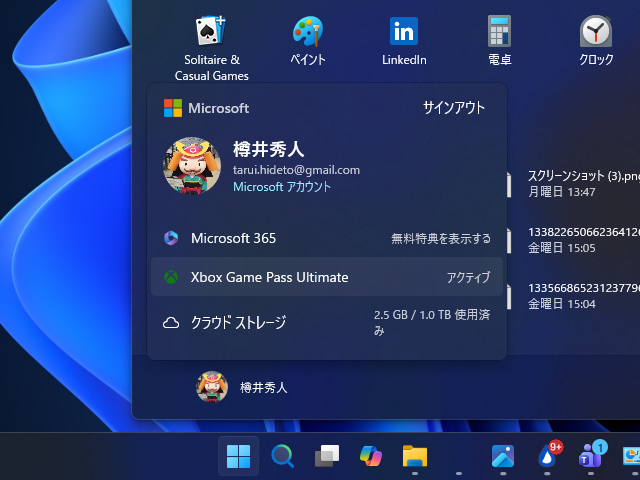640x480 pixels.
Task: Open File Explorer from the taskbar
Action: pos(415,456)
